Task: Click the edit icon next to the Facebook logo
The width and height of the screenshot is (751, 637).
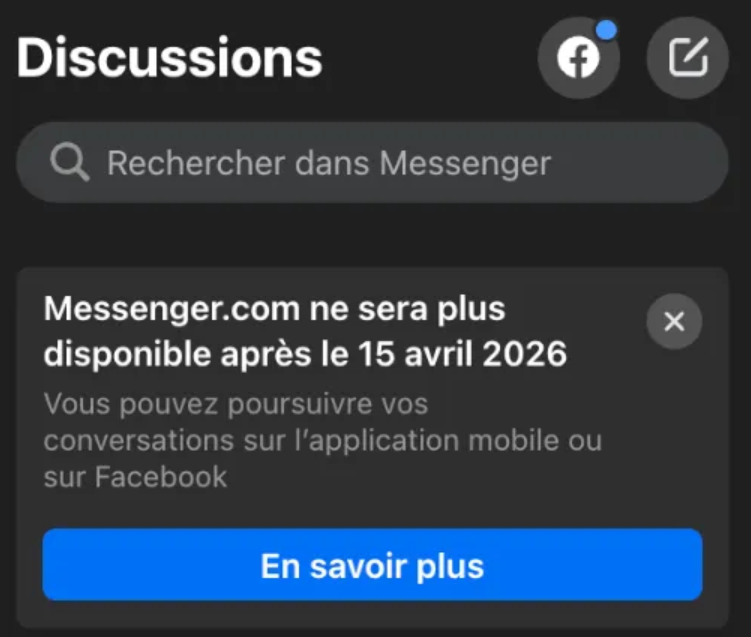Action: (688, 58)
